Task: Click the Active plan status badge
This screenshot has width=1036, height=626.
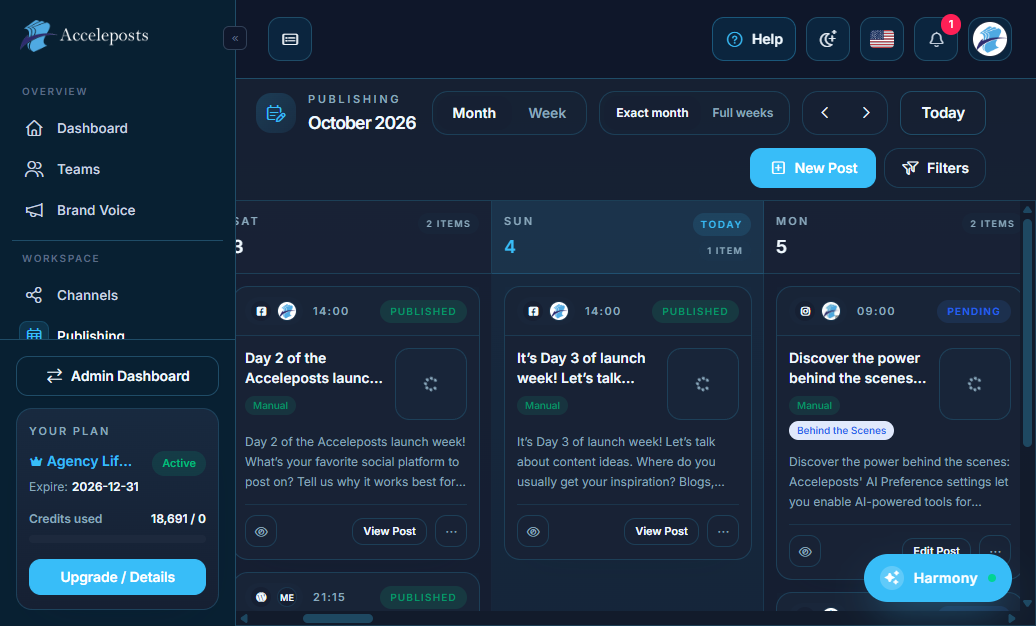Action: point(179,463)
